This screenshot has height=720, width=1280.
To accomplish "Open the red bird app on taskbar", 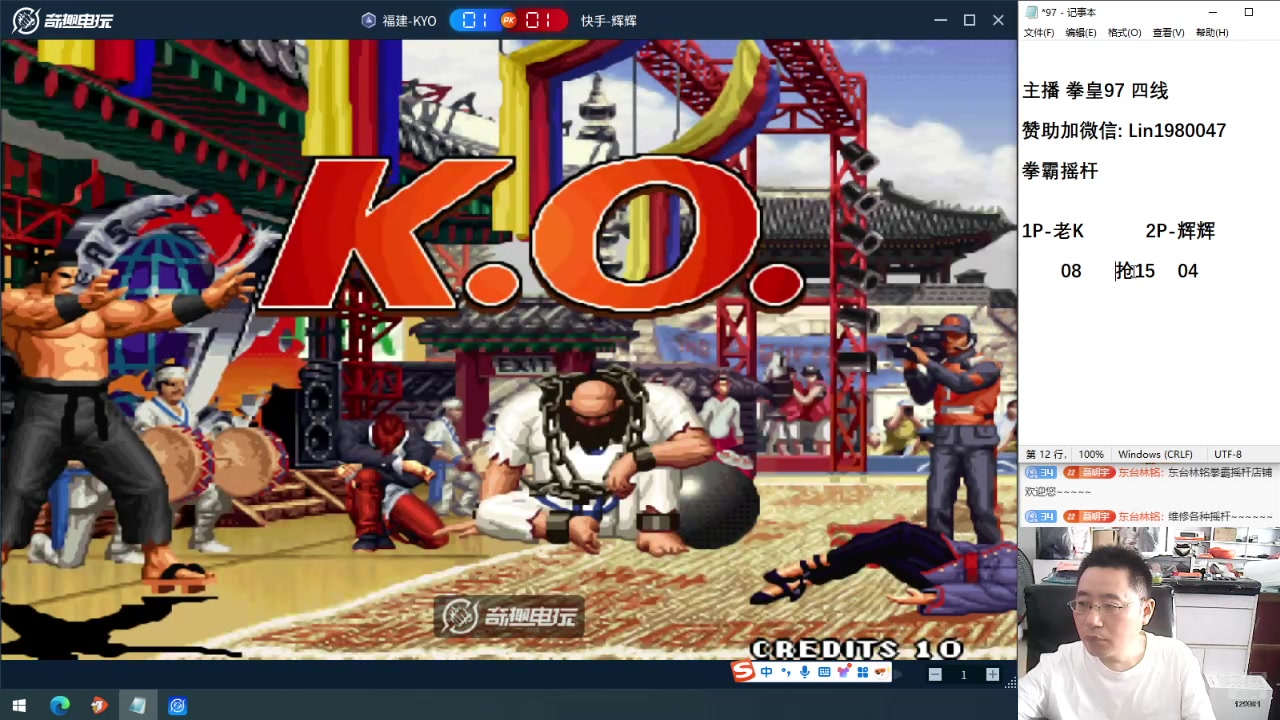I will tap(99, 705).
